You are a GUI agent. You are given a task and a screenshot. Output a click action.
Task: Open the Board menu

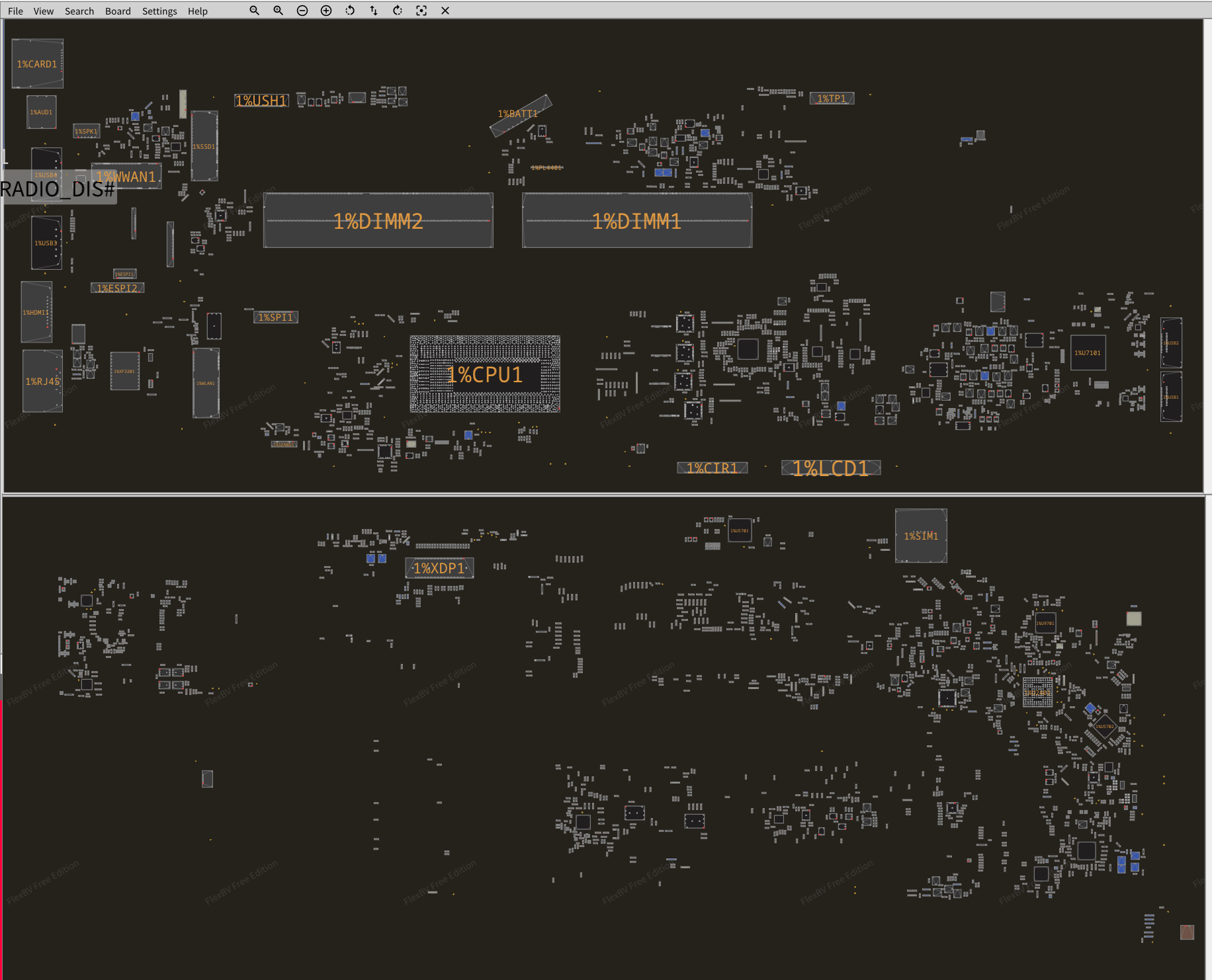pos(118,11)
